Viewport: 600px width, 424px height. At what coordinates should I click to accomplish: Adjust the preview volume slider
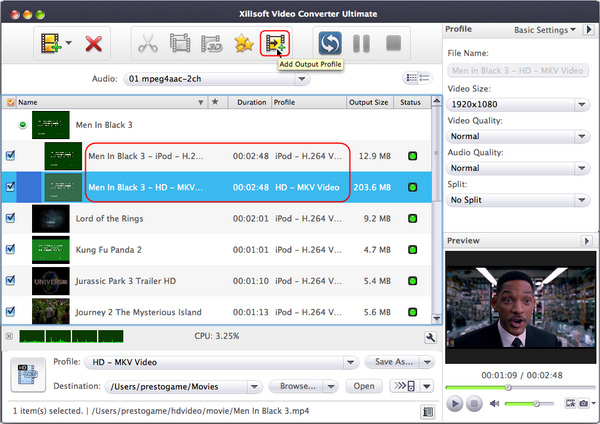coord(529,403)
